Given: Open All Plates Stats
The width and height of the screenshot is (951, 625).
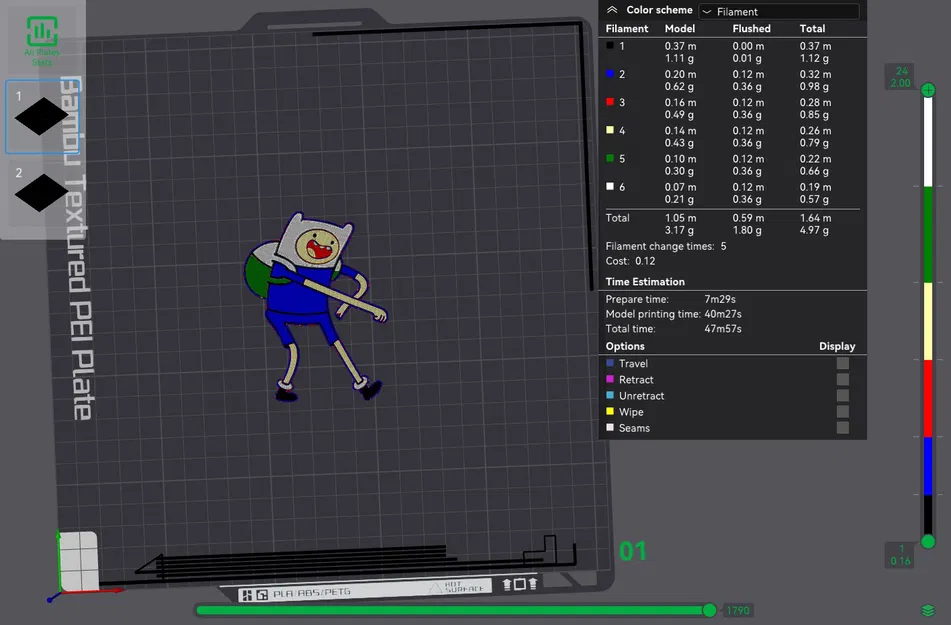Looking at the screenshot, I should click(x=42, y=30).
